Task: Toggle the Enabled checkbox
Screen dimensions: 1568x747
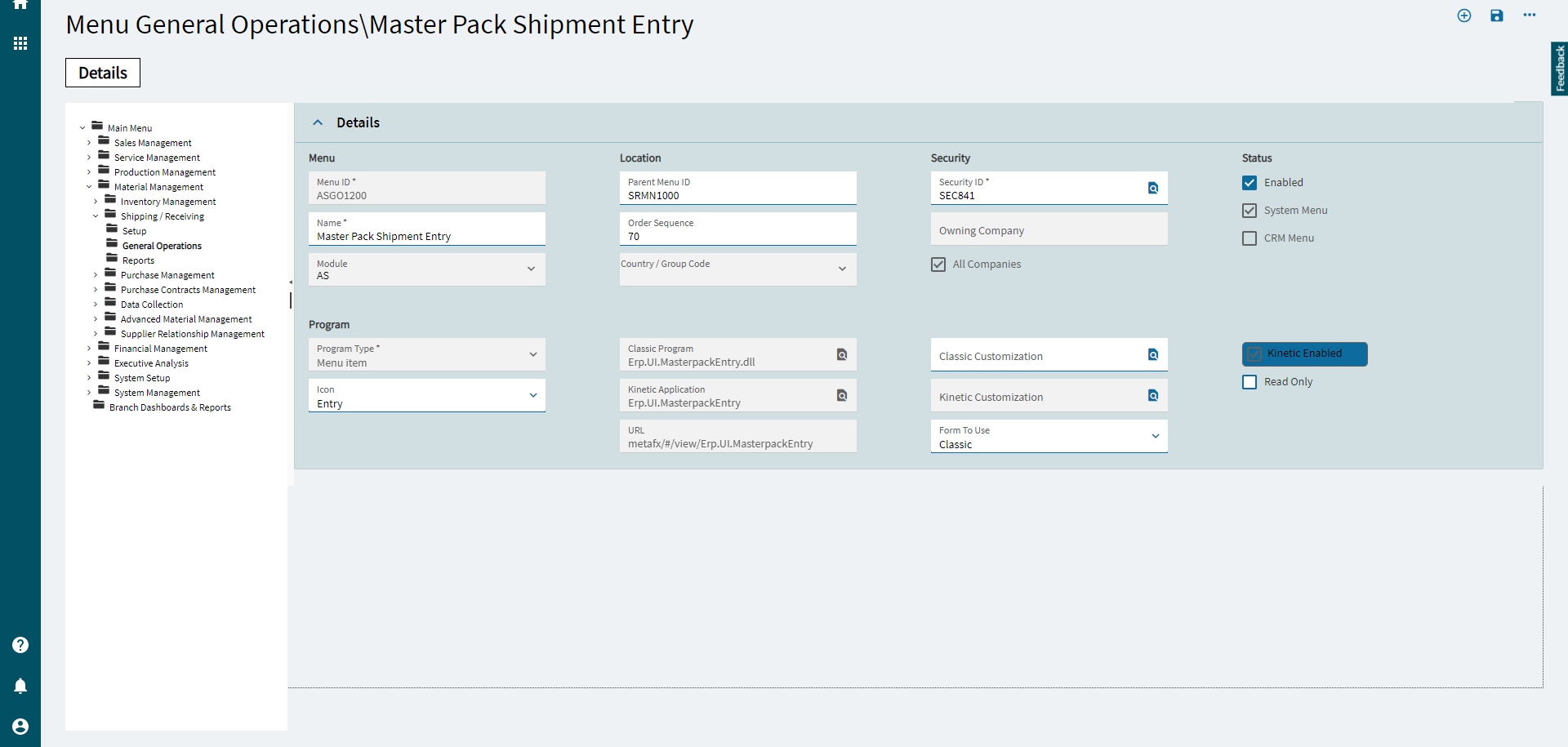Action: click(1249, 183)
